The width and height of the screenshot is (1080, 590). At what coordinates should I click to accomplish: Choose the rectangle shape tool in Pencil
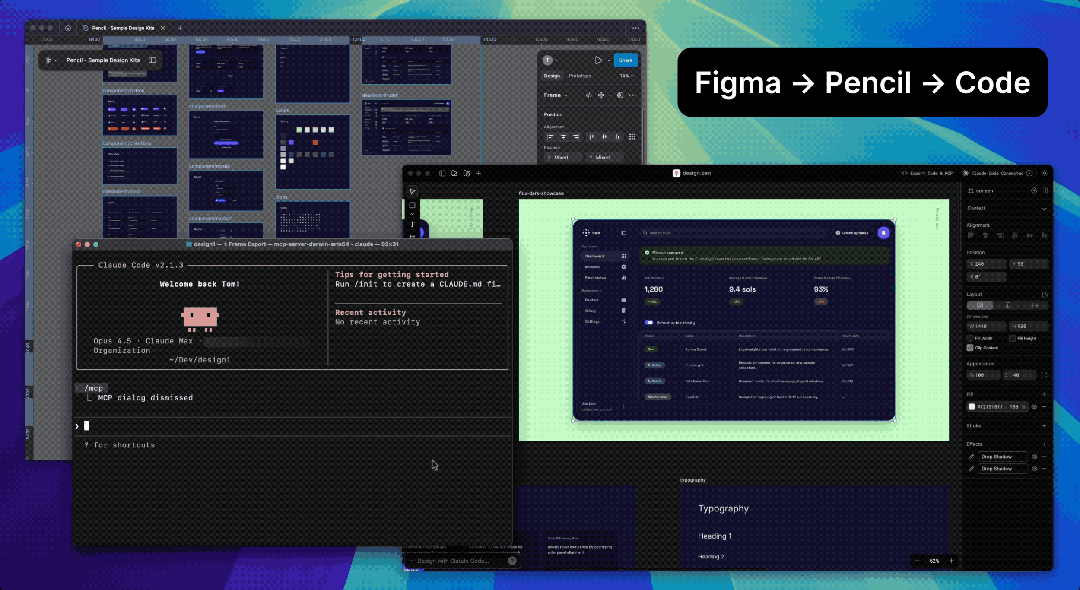pos(412,205)
